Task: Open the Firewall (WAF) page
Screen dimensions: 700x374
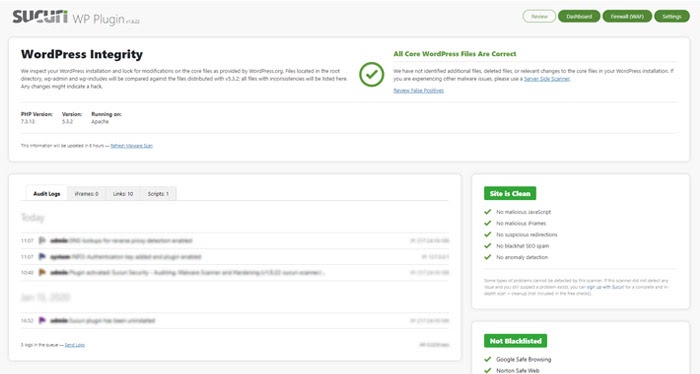Action: point(627,17)
